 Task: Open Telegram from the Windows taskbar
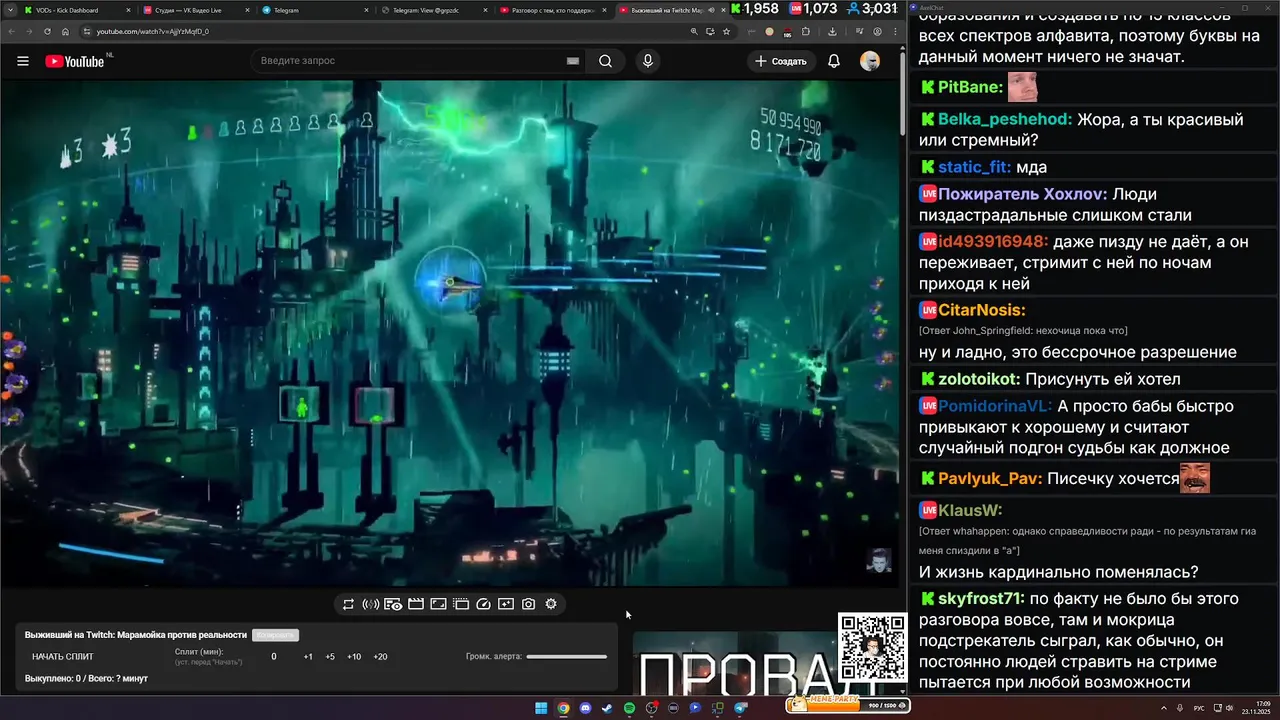pos(740,708)
